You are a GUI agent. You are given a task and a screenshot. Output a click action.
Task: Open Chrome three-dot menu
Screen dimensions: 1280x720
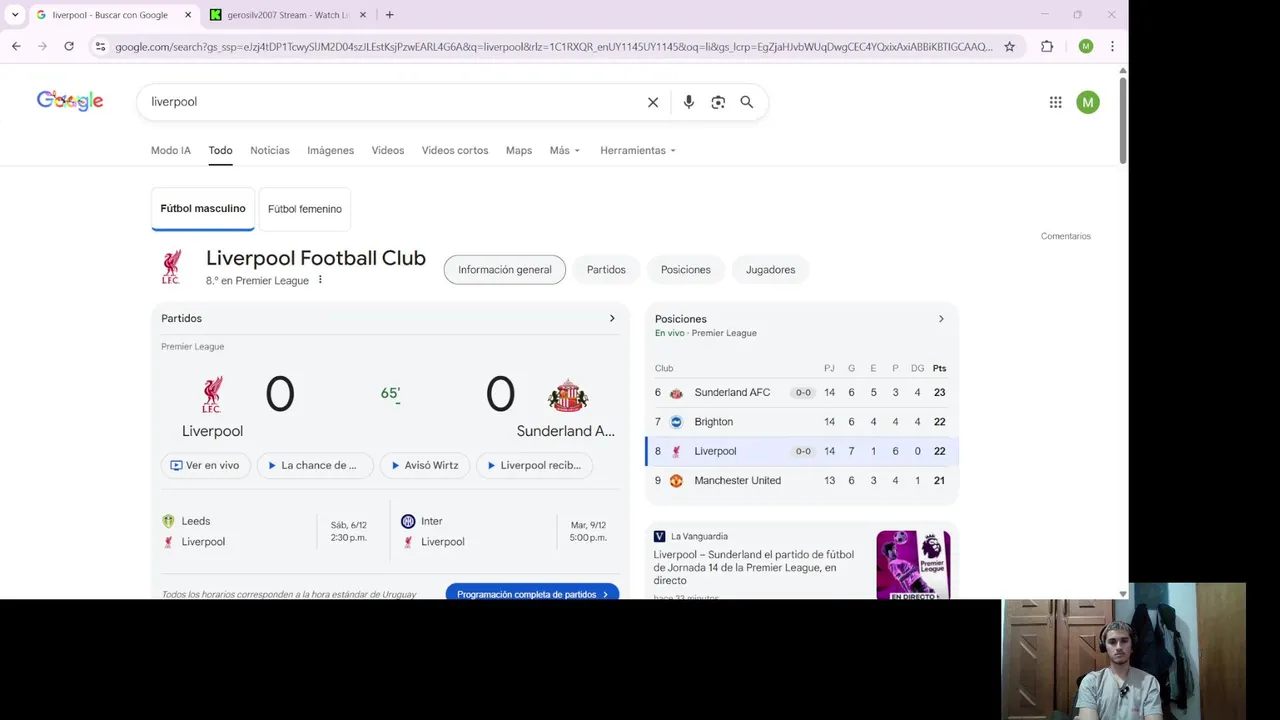coord(1112,46)
